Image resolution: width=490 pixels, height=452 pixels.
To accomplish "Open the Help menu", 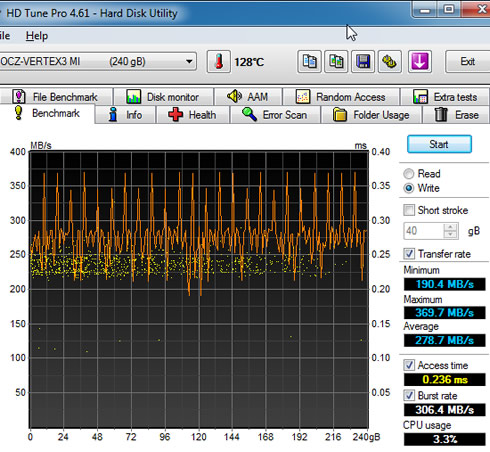I will point(37,36).
